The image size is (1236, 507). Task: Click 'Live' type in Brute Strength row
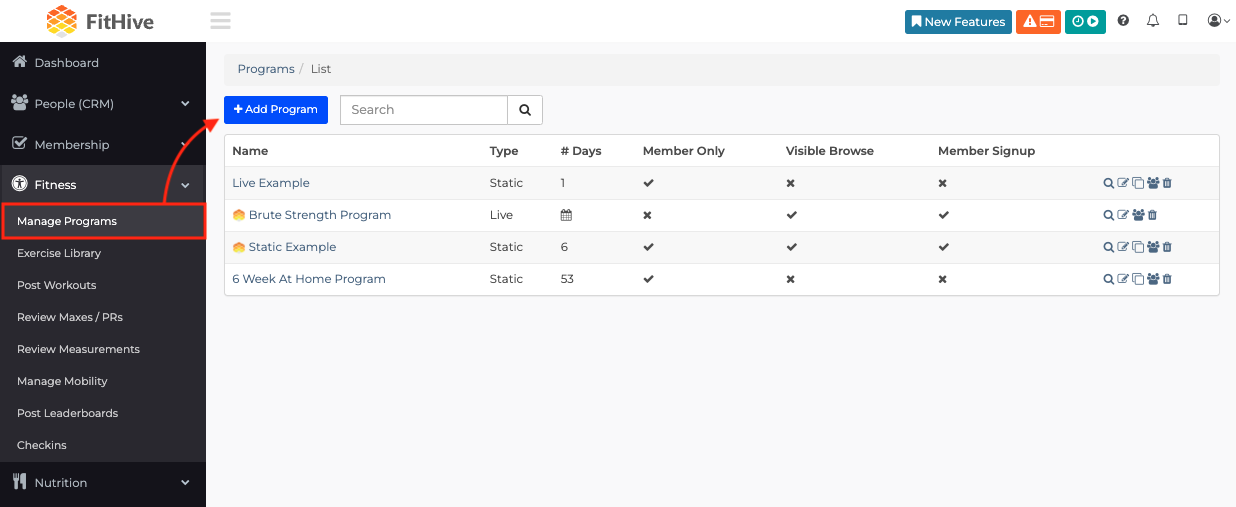[501, 215]
